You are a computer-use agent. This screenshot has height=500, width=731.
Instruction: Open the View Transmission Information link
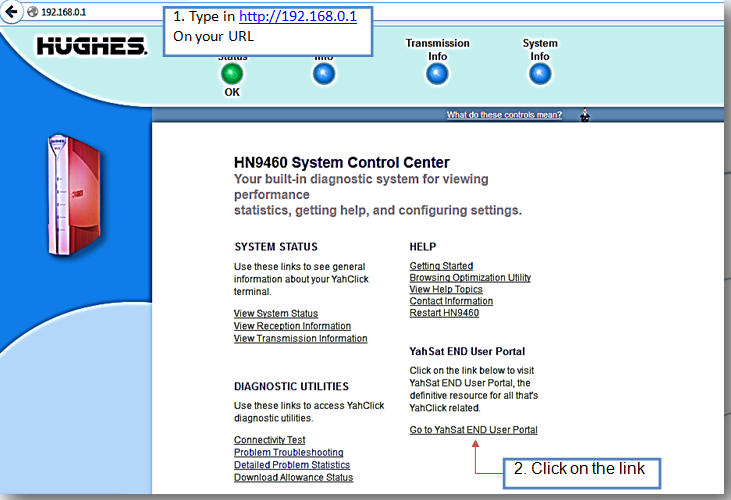click(x=301, y=339)
